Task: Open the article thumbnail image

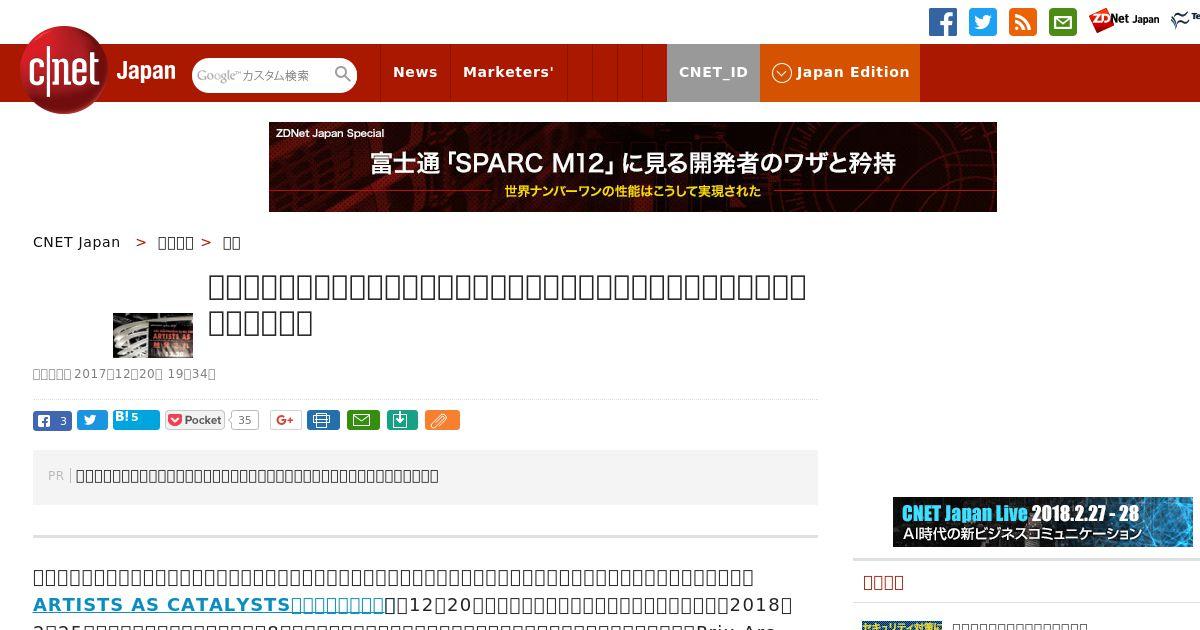Action: tap(153, 335)
